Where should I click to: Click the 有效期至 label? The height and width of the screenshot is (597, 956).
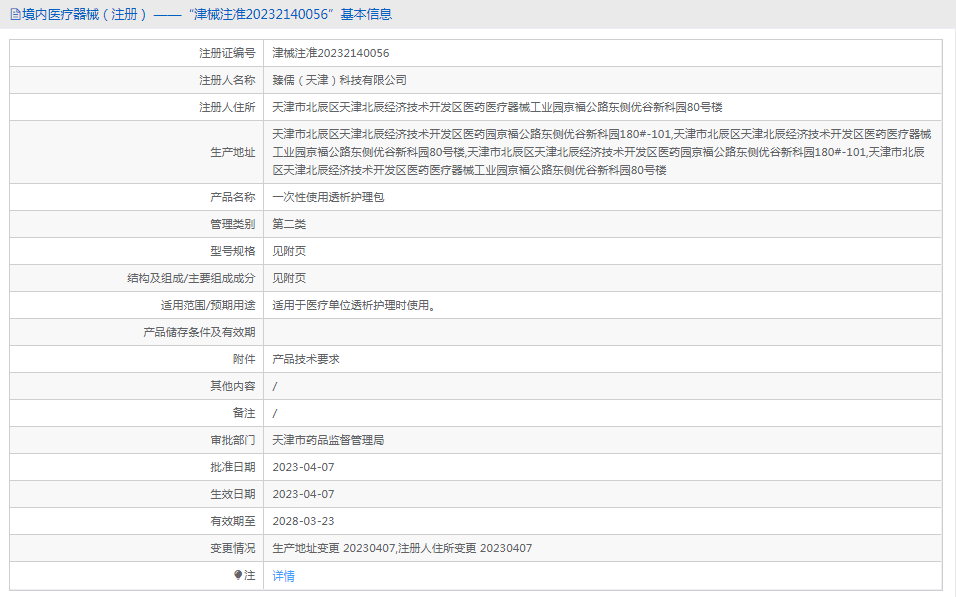point(232,521)
